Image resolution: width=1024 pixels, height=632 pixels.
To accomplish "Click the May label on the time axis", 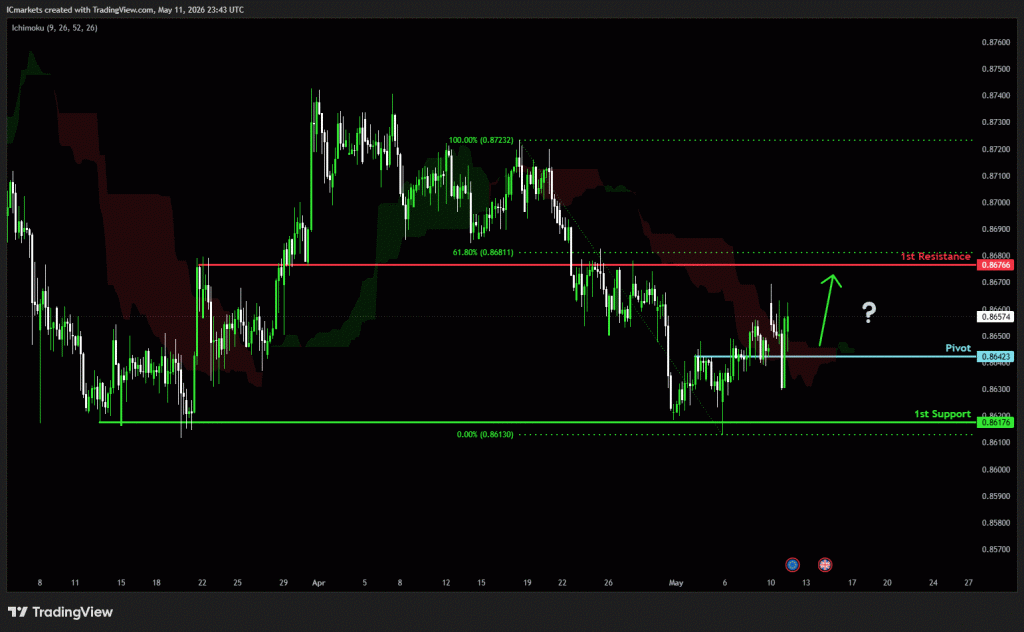I will point(675,582).
